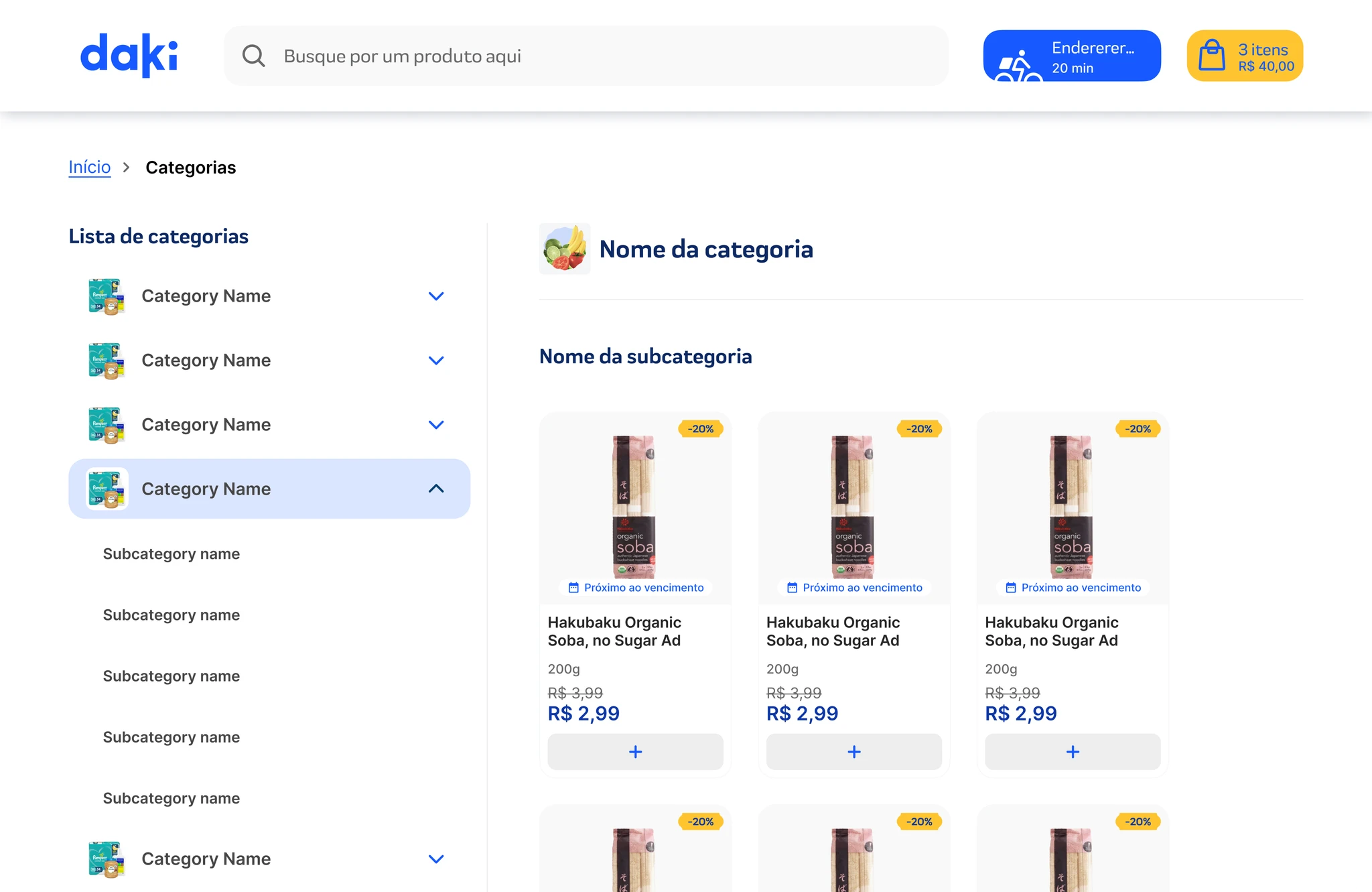Screen dimensions: 1372x892
Task: Open first Hakubaku Organic Soba product image
Action: [x=634, y=506]
